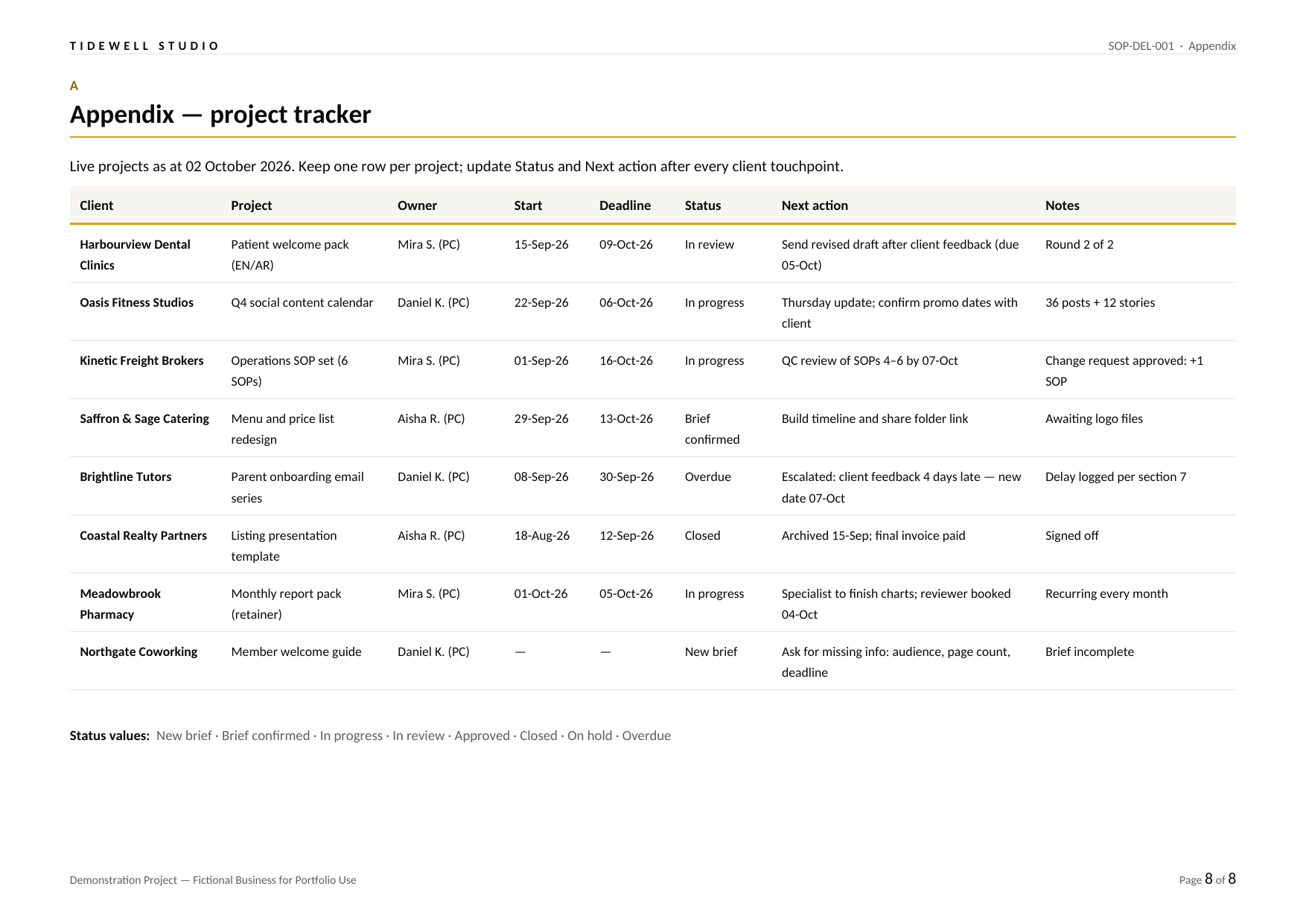Click the "Listing presentation template" project cell

[x=284, y=546]
